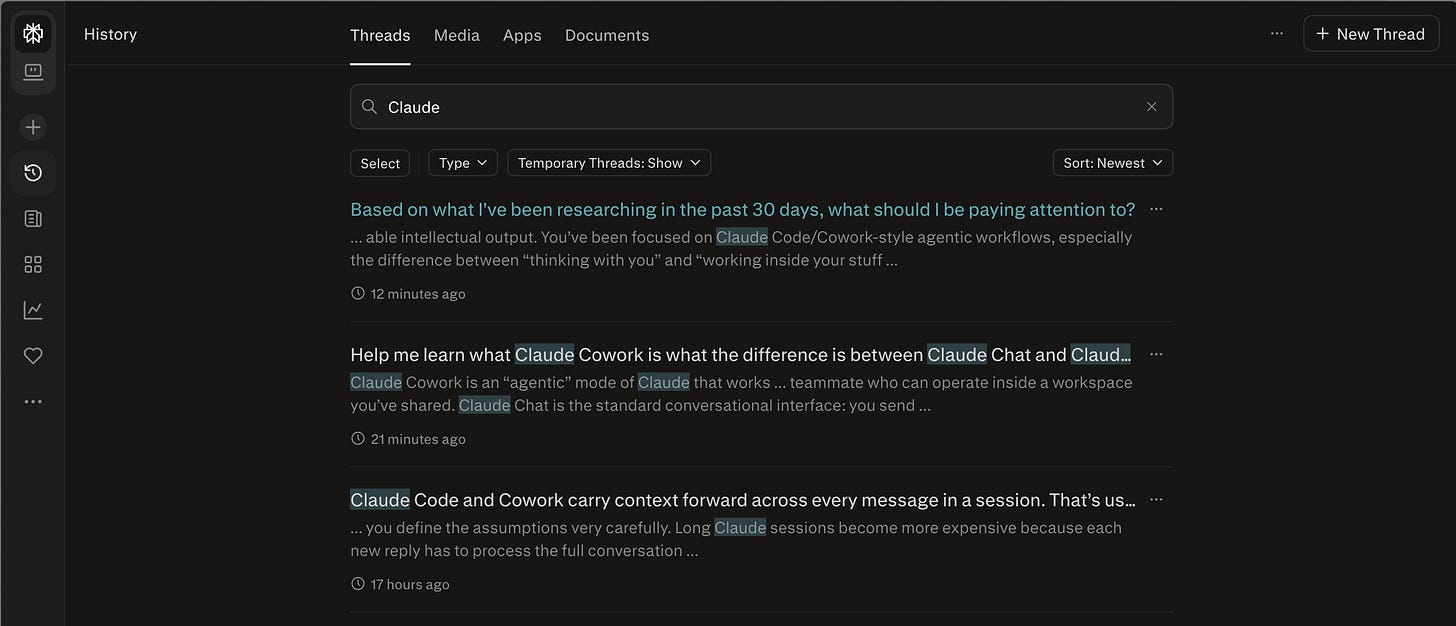Enable Select mode for threads
The width and height of the screenshot is (1456, 626).
pos(379,162)
